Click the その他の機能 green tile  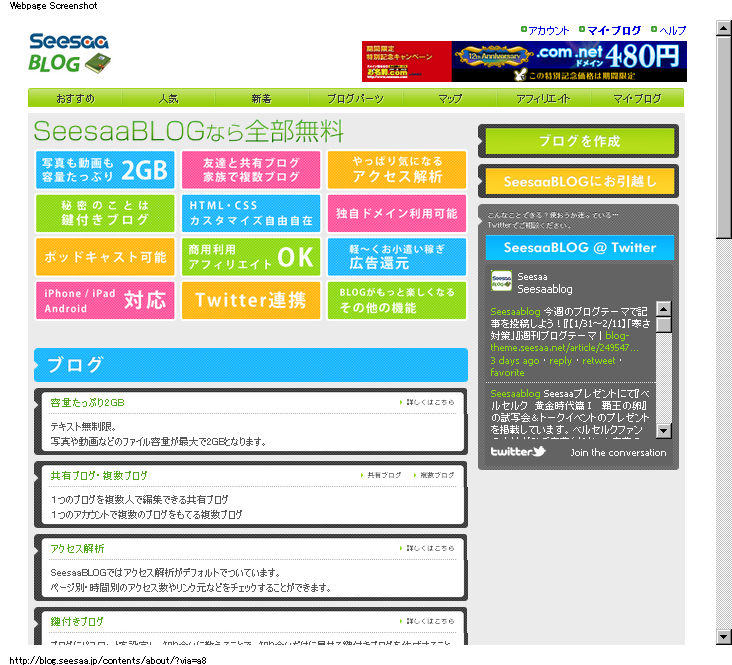click(397, 300)
